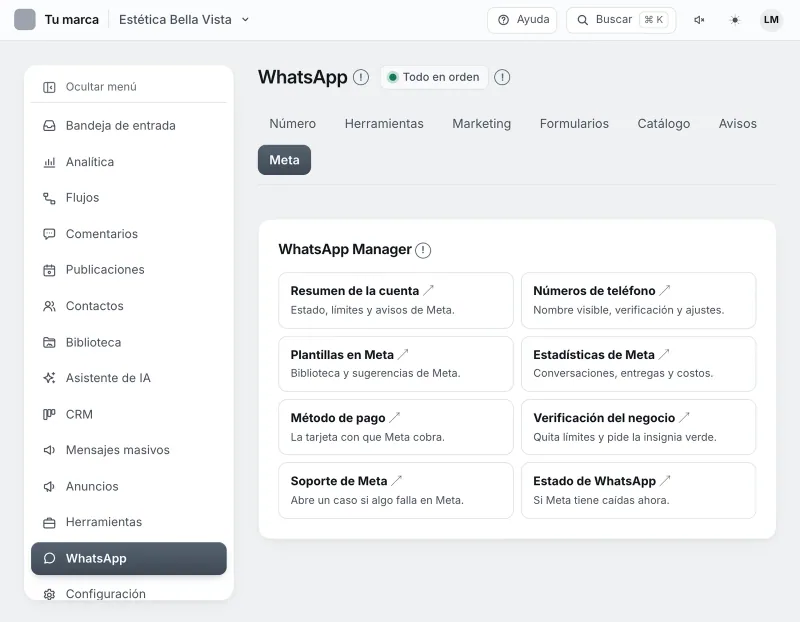Click external arrow icon on Plantillas en Meta
Image resolution: width=800 pixels, height=622 pixels.
[x=403, y=354]
